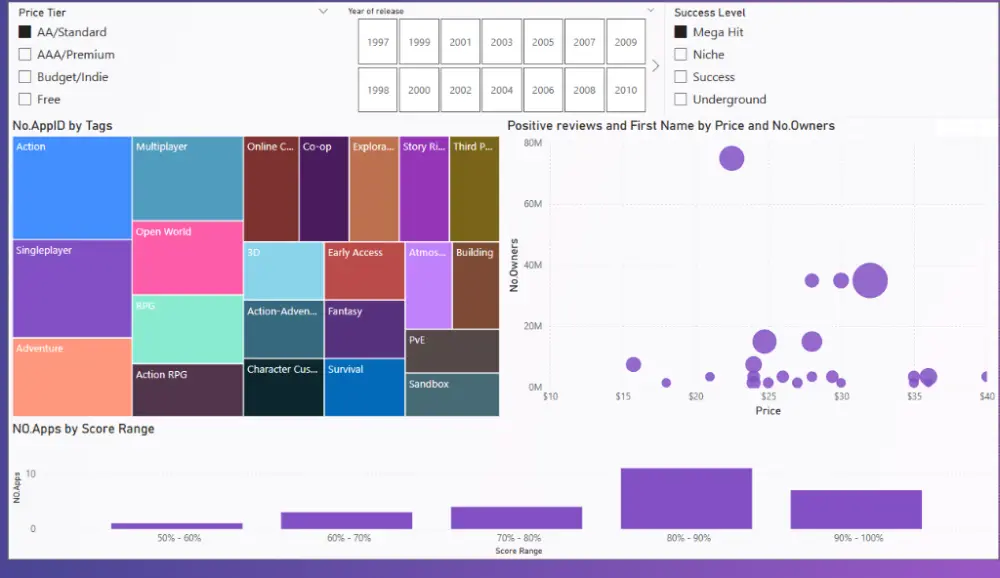Click the Atmospheric treemap tile
Screen dimensions: 1000x578
click(429, 285)
